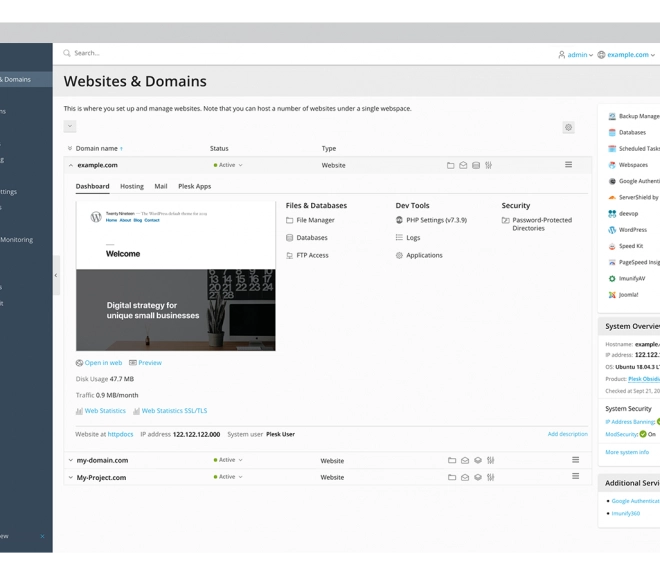Open ImunifyAV from right panel
Screen dimensions: 660x577
pyautogui.click(x=627, y=279)
